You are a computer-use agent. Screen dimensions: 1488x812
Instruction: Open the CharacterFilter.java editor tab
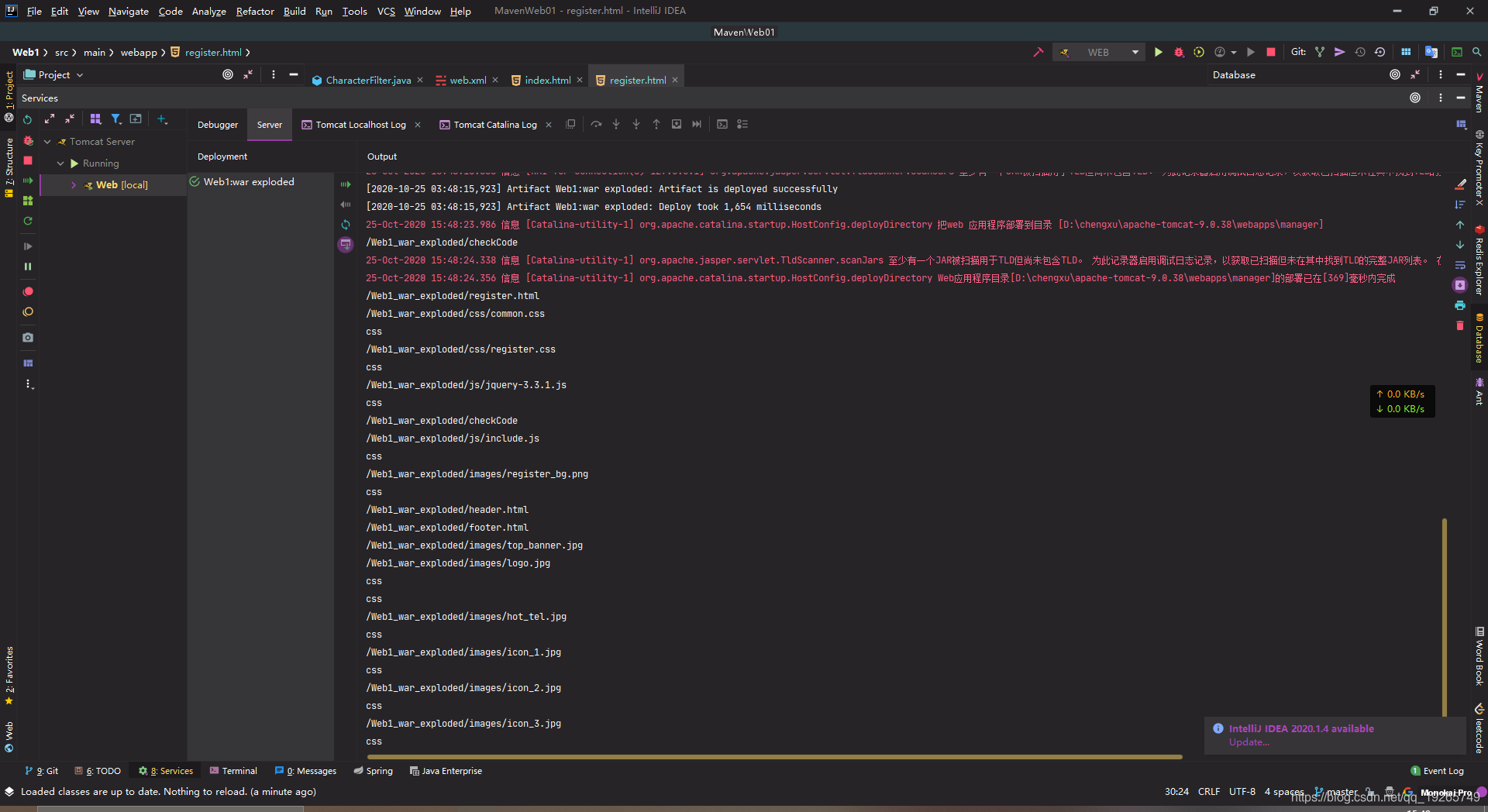pos(368,80)
